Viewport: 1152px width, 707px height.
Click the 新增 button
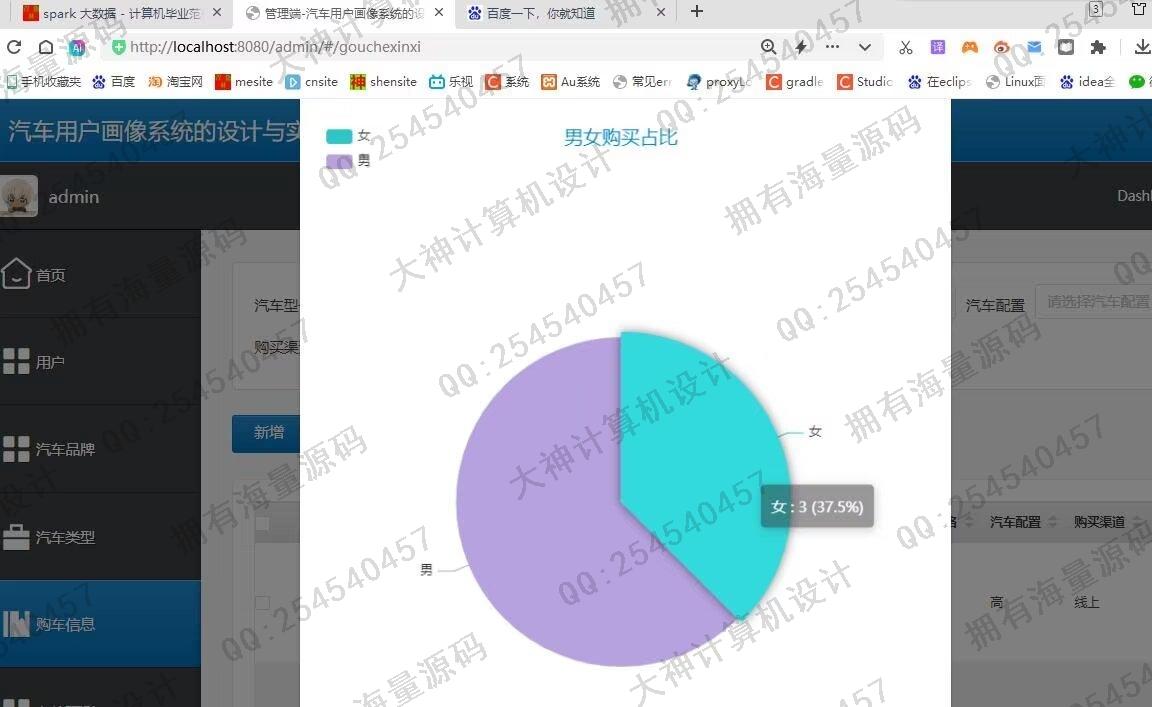268,433
